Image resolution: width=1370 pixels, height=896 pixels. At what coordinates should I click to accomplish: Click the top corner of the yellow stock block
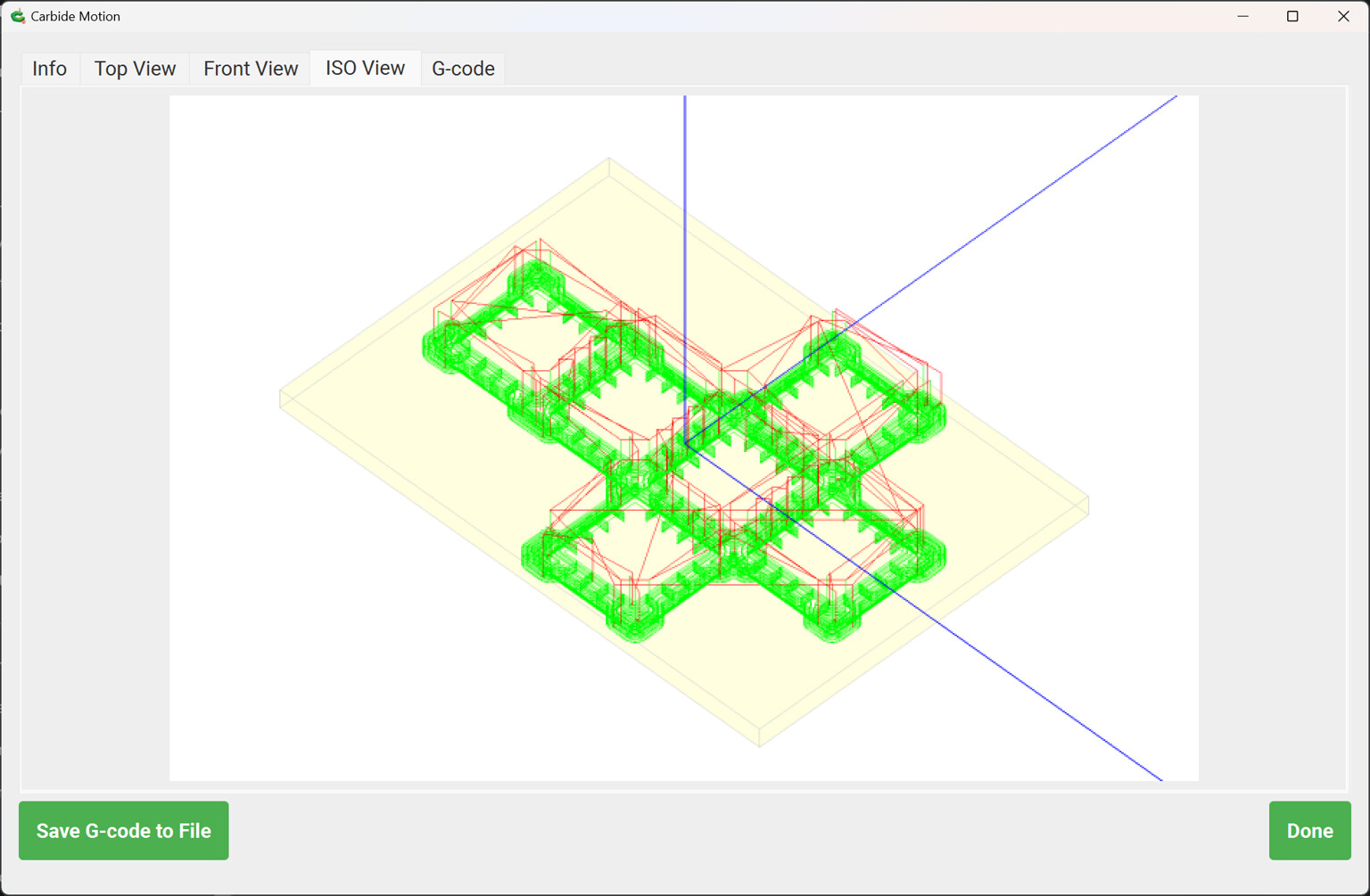point(609,160)
